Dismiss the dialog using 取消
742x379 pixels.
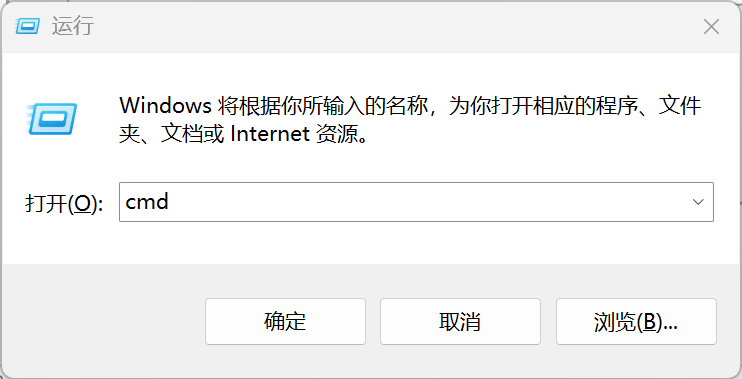coord(460,321)
